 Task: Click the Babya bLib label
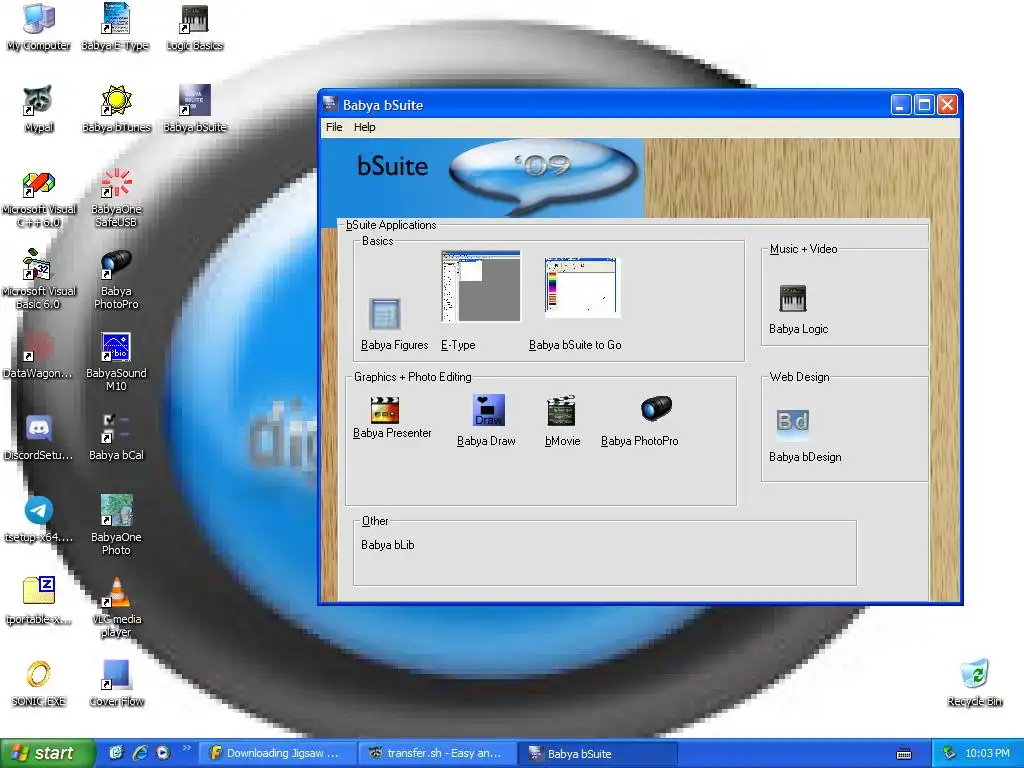pyautogui.click(x=387, y=545)
